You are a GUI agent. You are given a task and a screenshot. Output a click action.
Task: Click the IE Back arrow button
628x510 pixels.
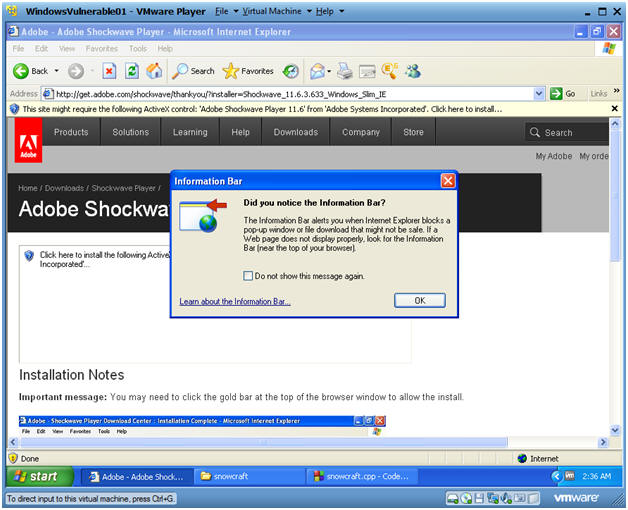21,71
